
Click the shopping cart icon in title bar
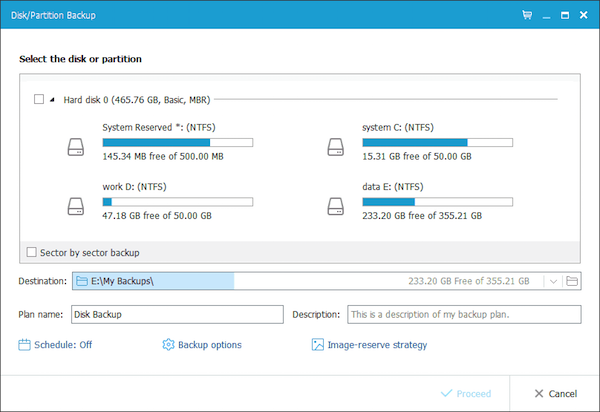pos(527,15)
